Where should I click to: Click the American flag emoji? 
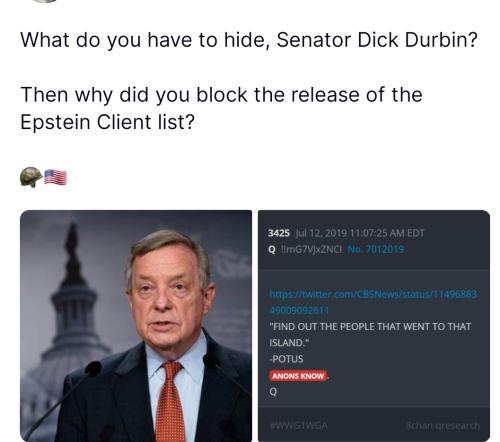(55, 177)
